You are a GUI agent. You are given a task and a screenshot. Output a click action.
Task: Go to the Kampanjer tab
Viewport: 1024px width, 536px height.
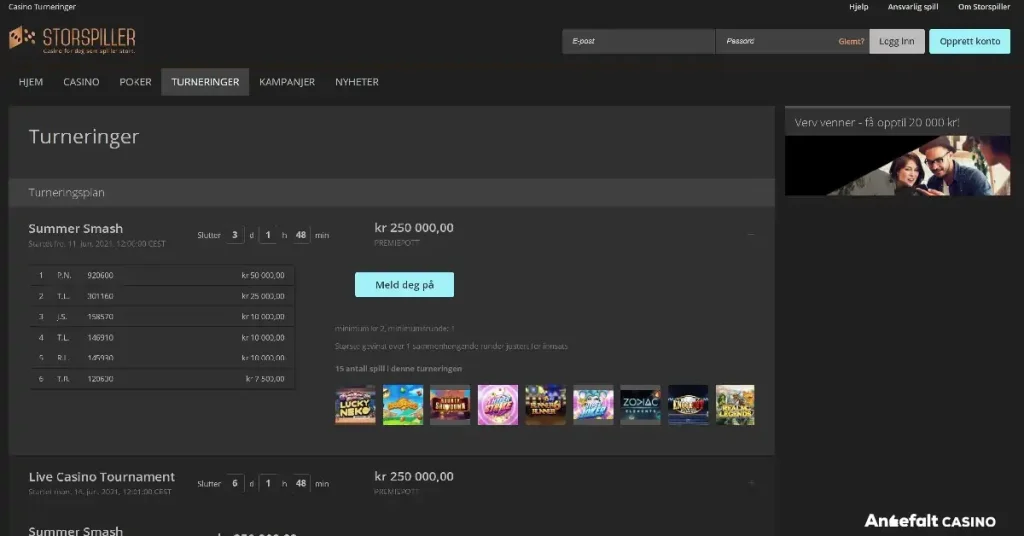(287, 82)
